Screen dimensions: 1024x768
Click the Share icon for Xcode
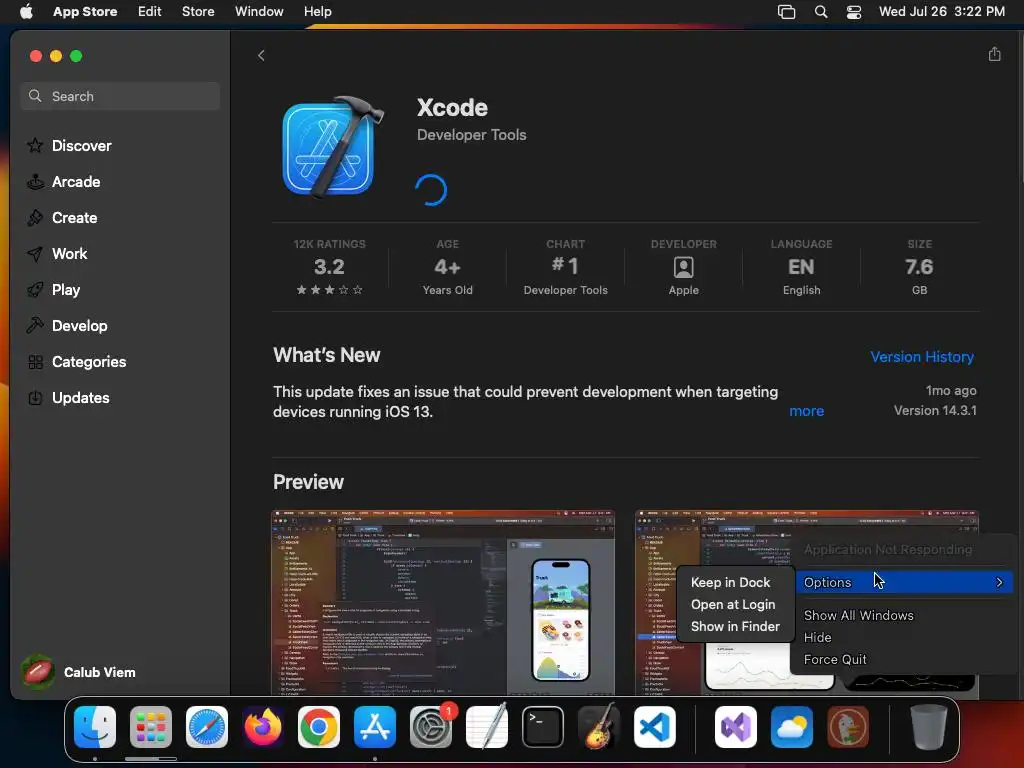(994, 54)
